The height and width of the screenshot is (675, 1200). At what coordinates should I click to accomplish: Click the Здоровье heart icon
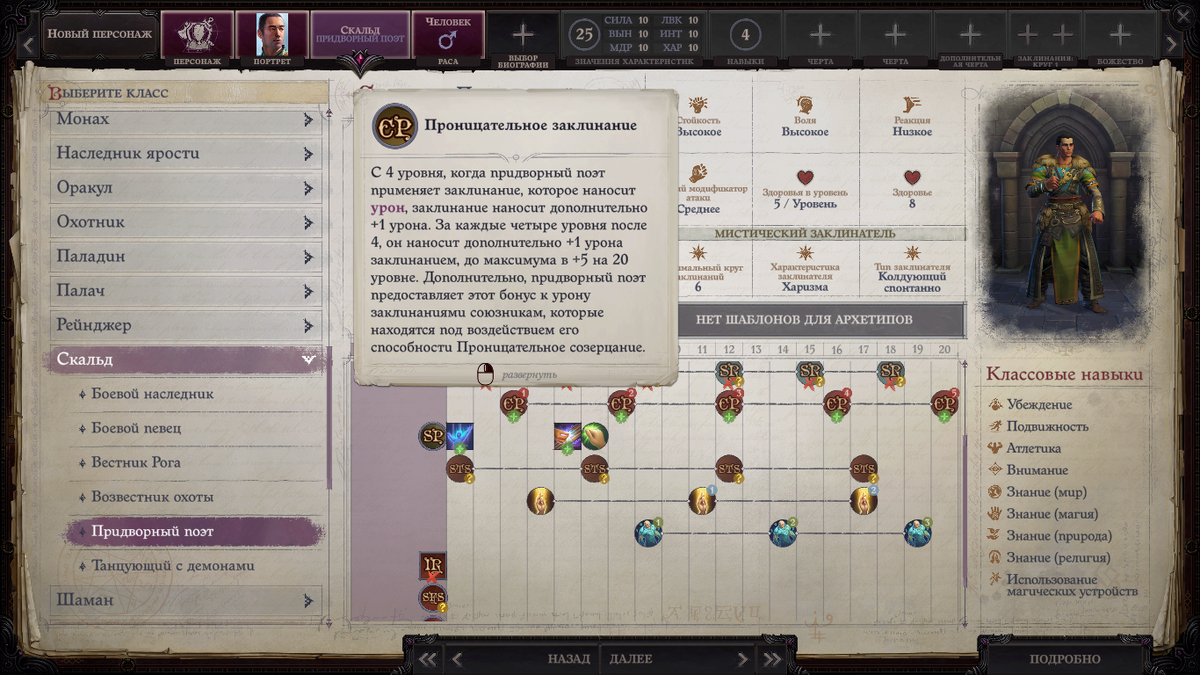click(912, 177)
